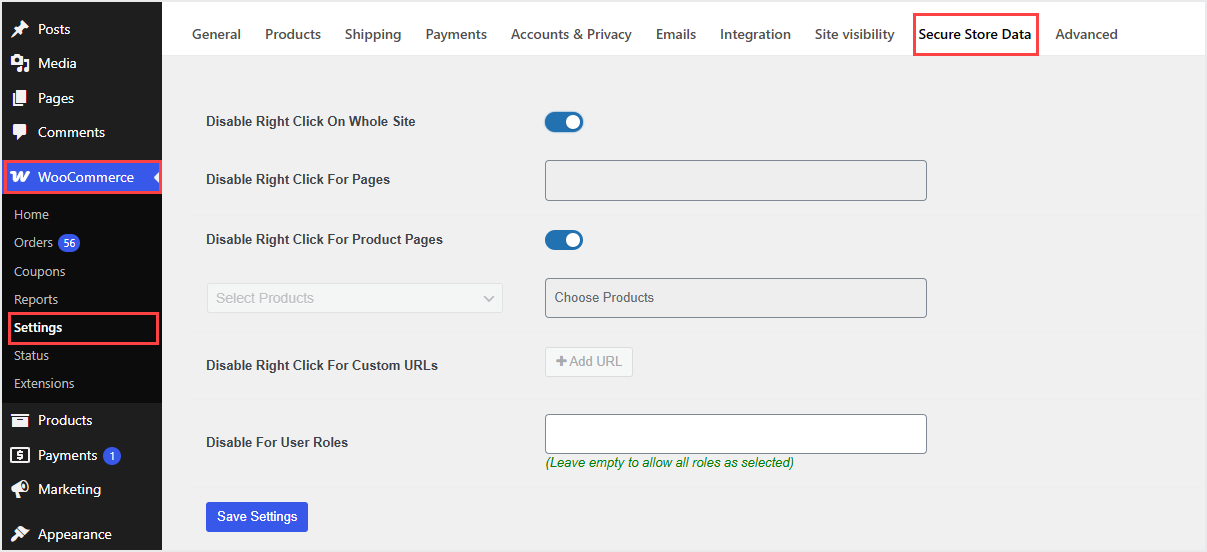1207x552 pixels.
Task: Click the Posts pin icon
Action: click(20, 29)
